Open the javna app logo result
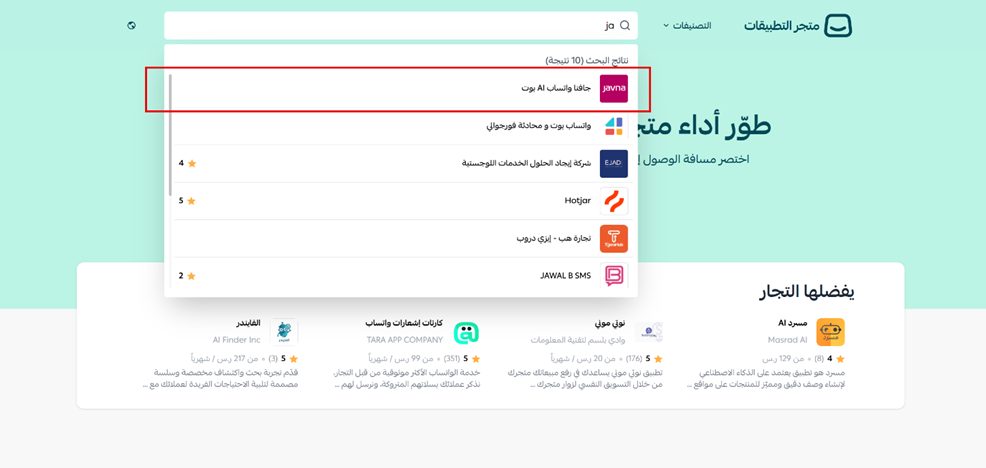The image size is (986, 468). [x=614, y=89]
